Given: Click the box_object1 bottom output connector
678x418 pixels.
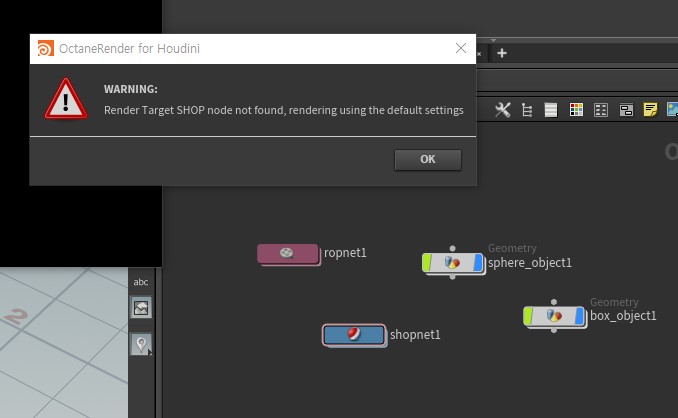Looking at the screenshot, I should [x=554, y=330].
